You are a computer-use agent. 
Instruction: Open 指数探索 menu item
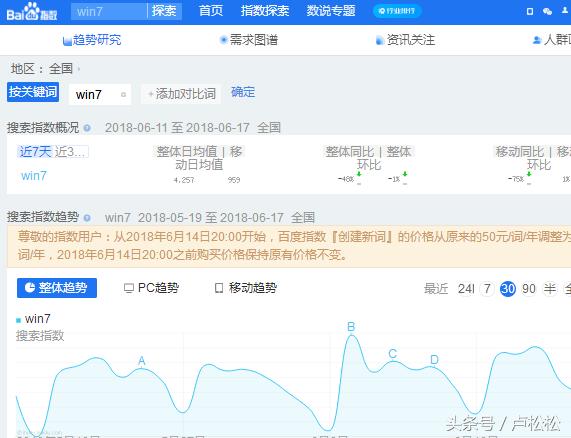pos(265,11)
